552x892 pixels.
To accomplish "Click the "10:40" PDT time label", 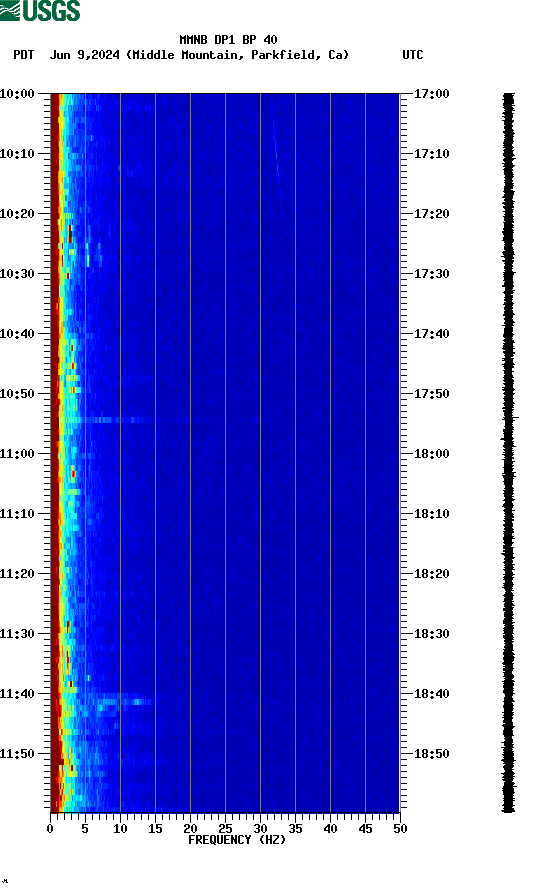I will pyautogui.click(x=17, y=334).
